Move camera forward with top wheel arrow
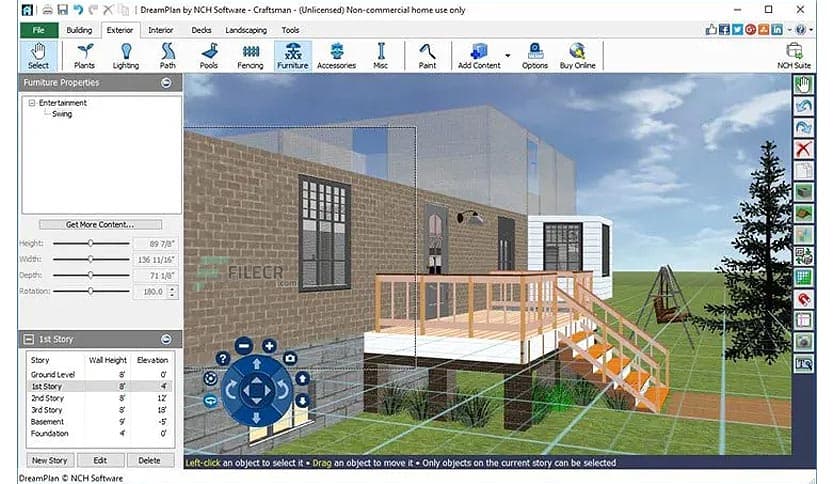 click(256, 364)
